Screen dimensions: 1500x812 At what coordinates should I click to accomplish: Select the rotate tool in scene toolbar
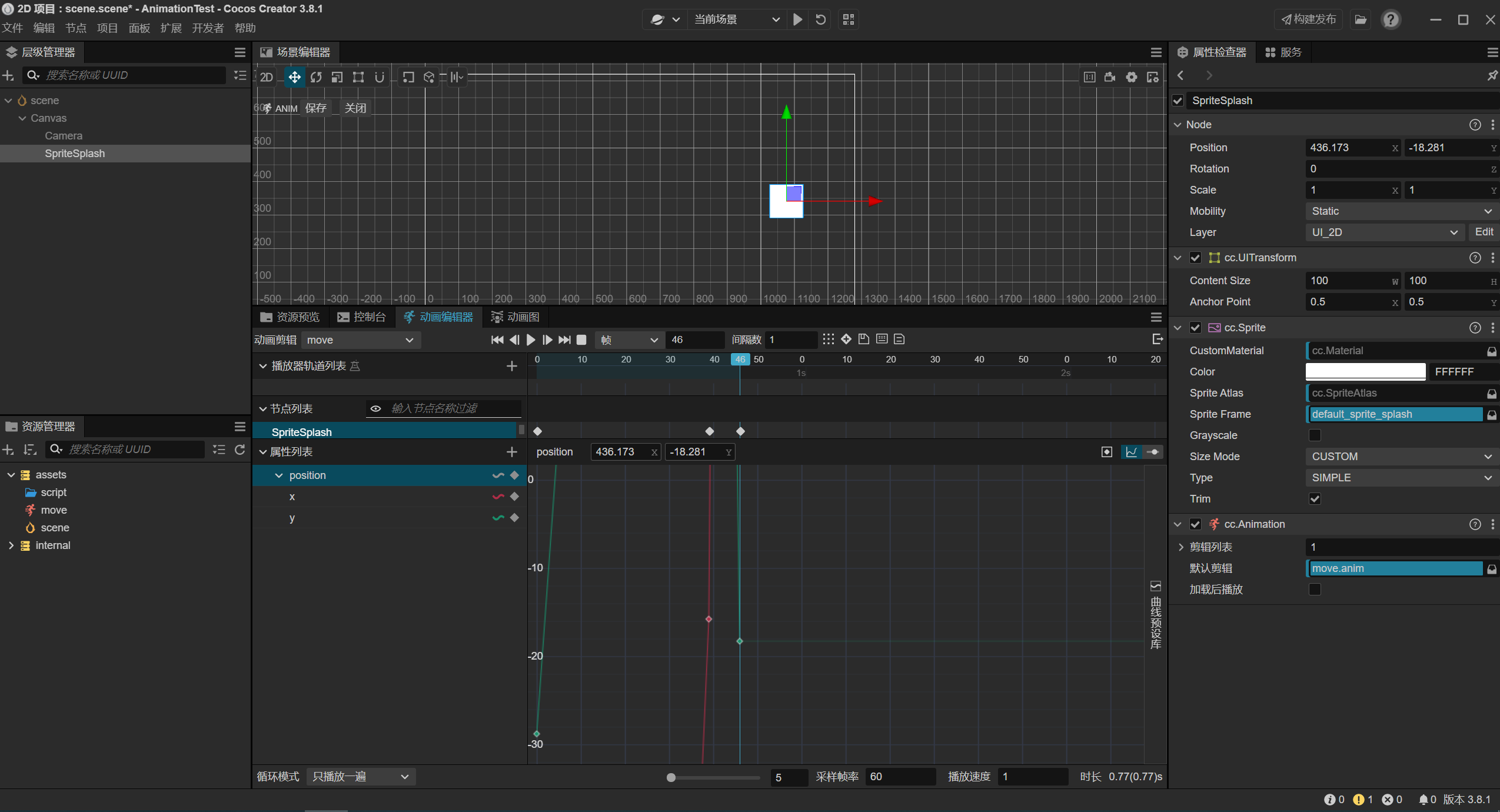coord(316,77)
